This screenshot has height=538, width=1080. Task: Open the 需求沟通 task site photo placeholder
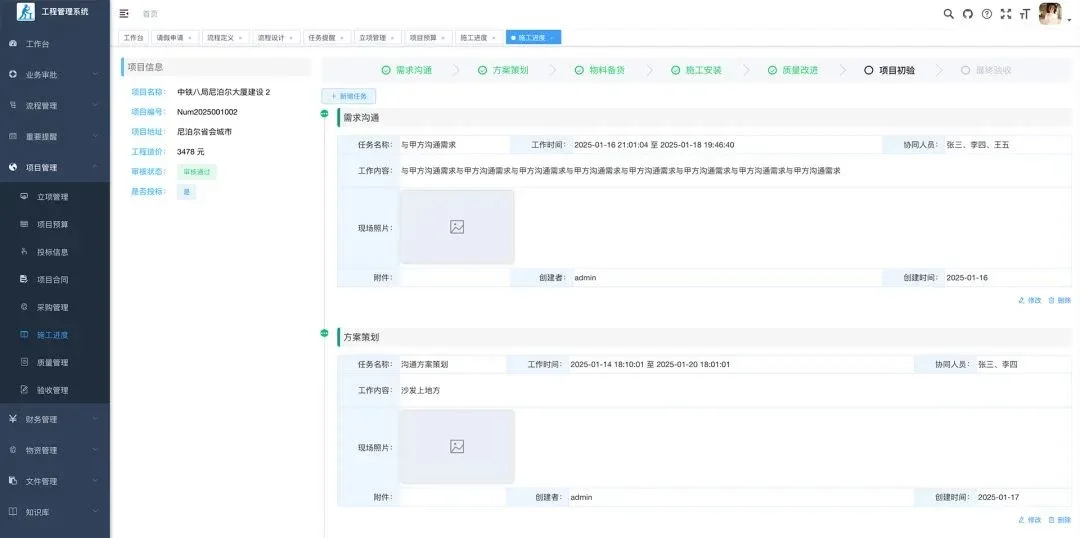coord(457,227)
